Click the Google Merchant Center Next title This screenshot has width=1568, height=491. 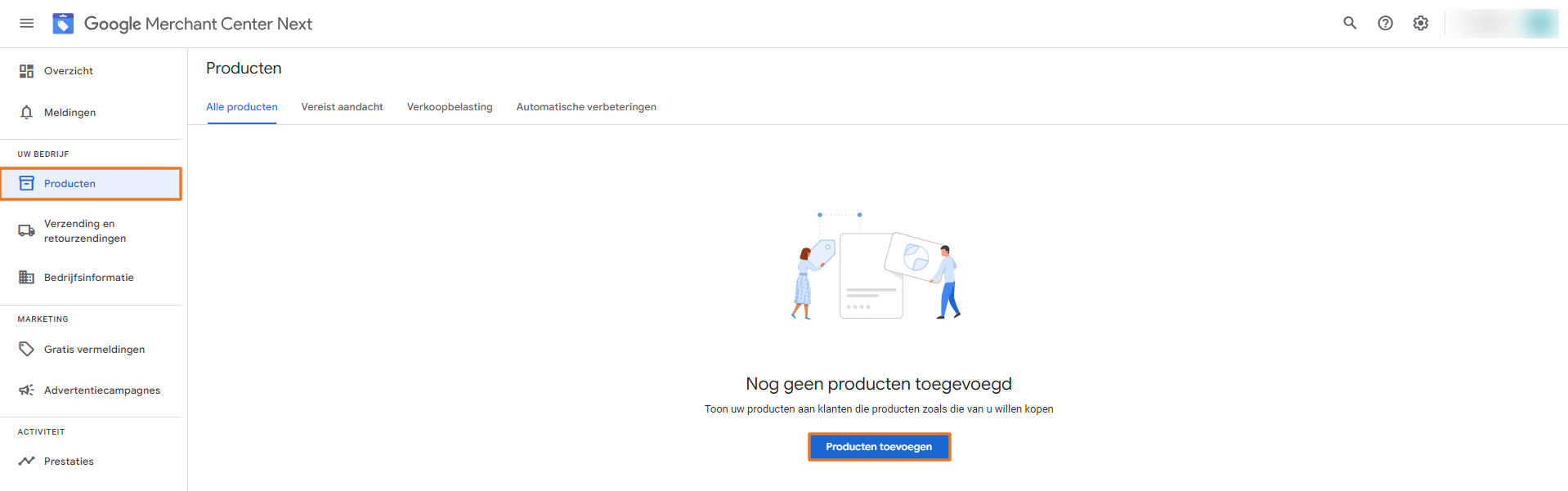pos(198,24)
